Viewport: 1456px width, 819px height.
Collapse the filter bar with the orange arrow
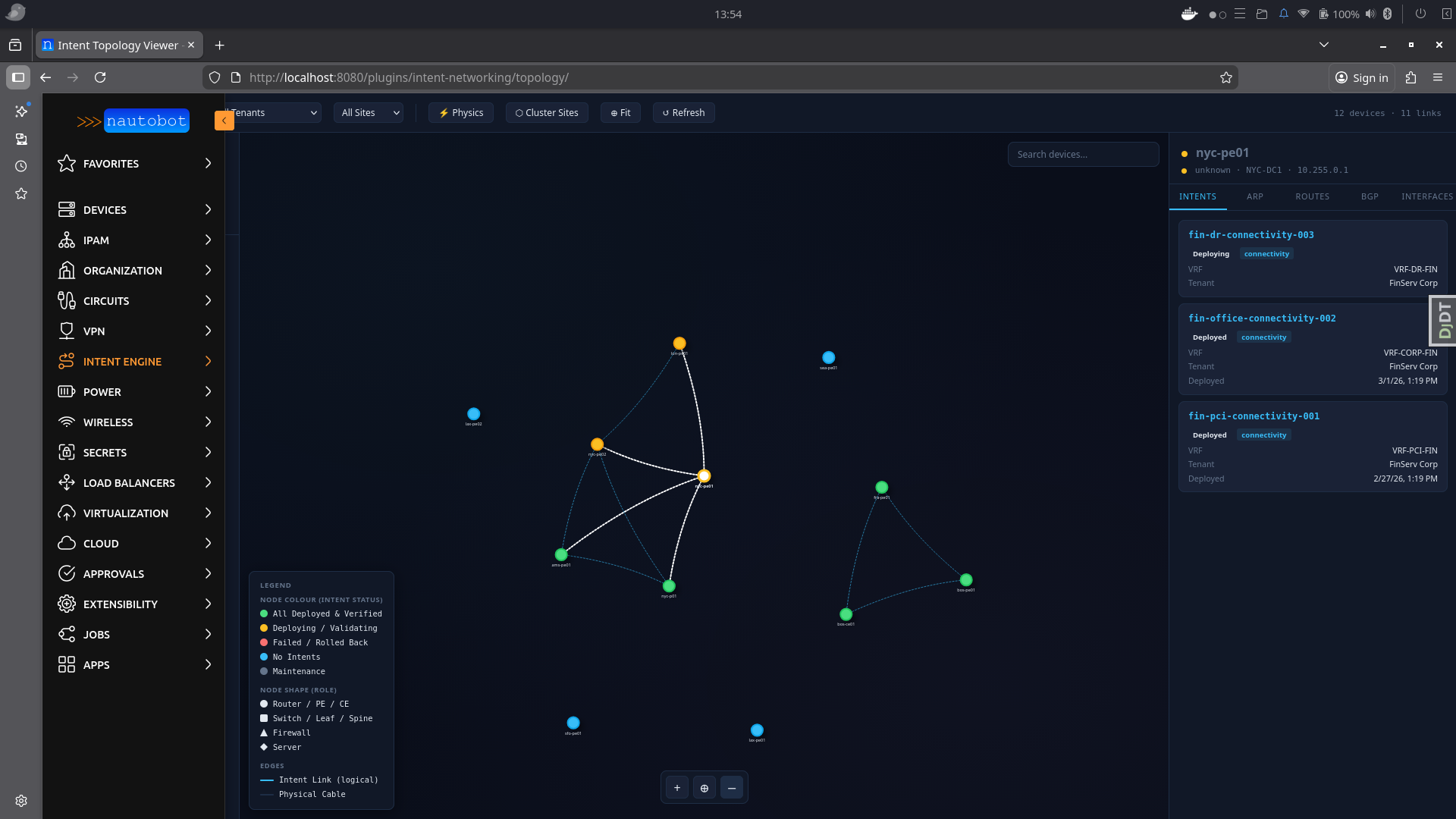224,120
